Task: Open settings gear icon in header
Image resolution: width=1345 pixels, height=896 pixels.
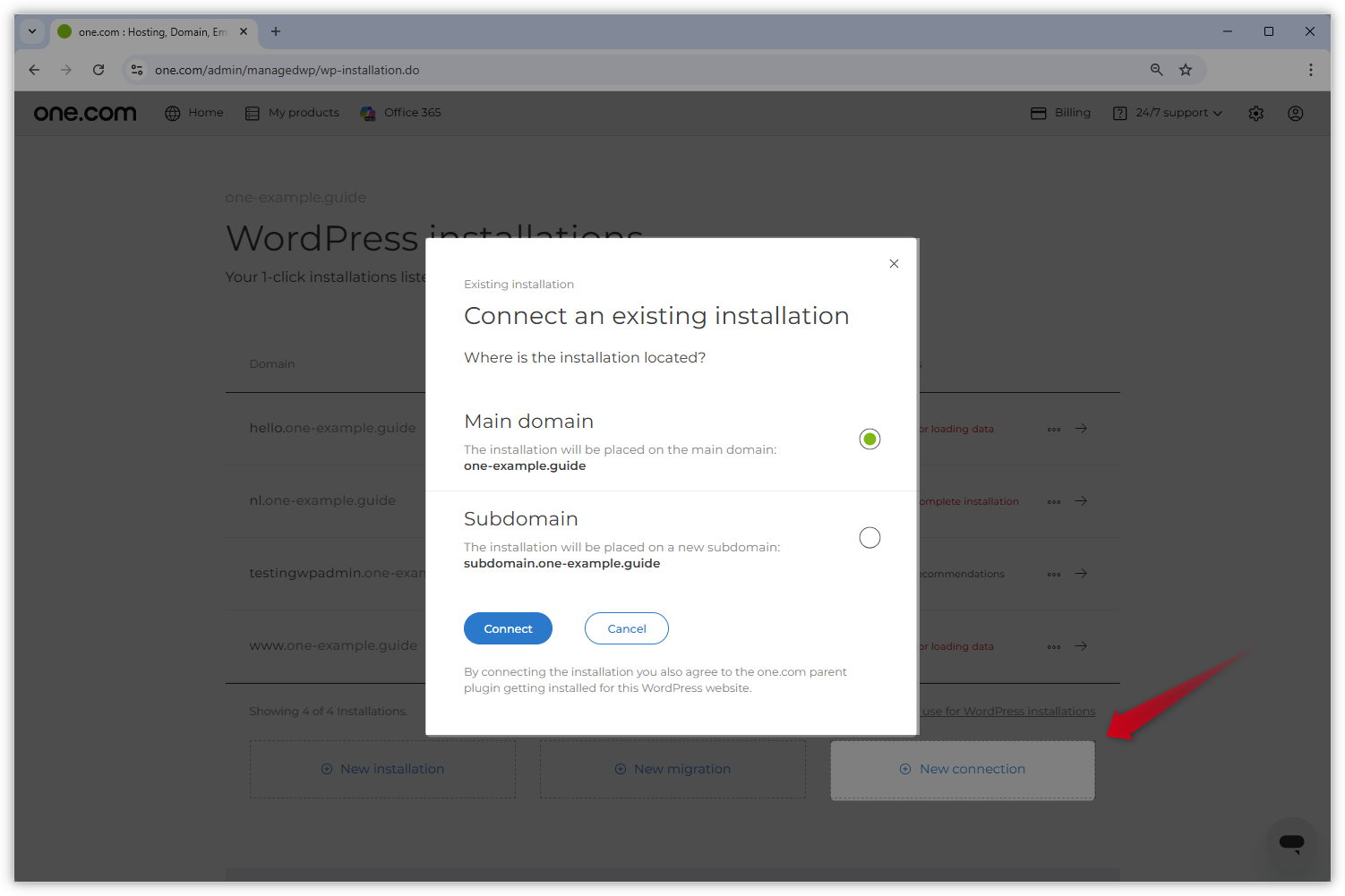Action: point(1256,113)
